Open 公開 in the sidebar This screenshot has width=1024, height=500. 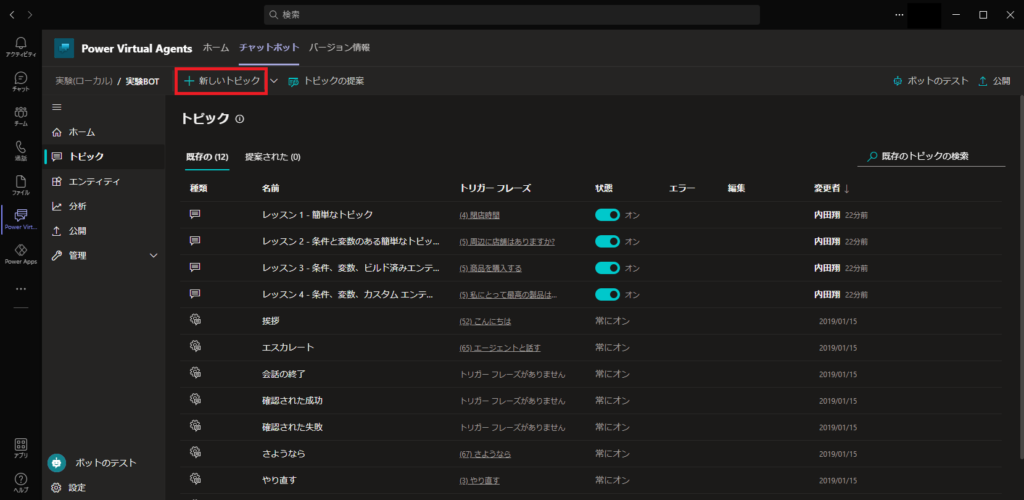coord(103,231)
